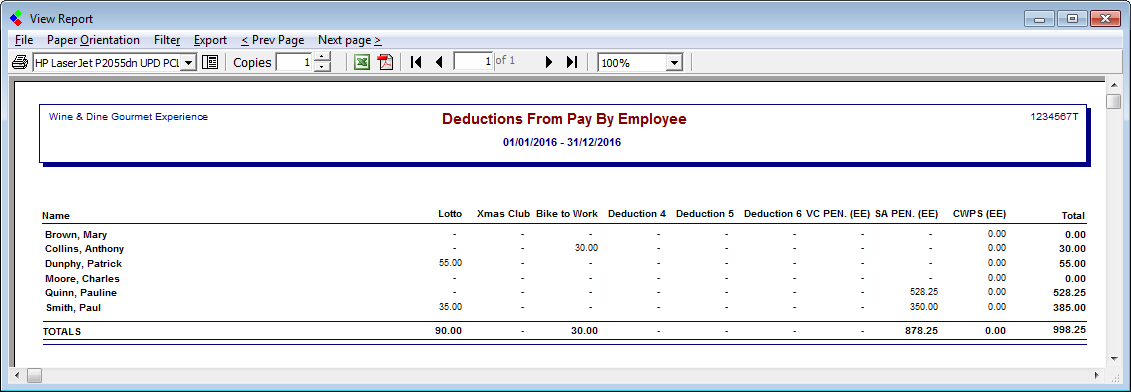
Task: Select the employee row Brown, Mary
Action: (x=564, y=235)
